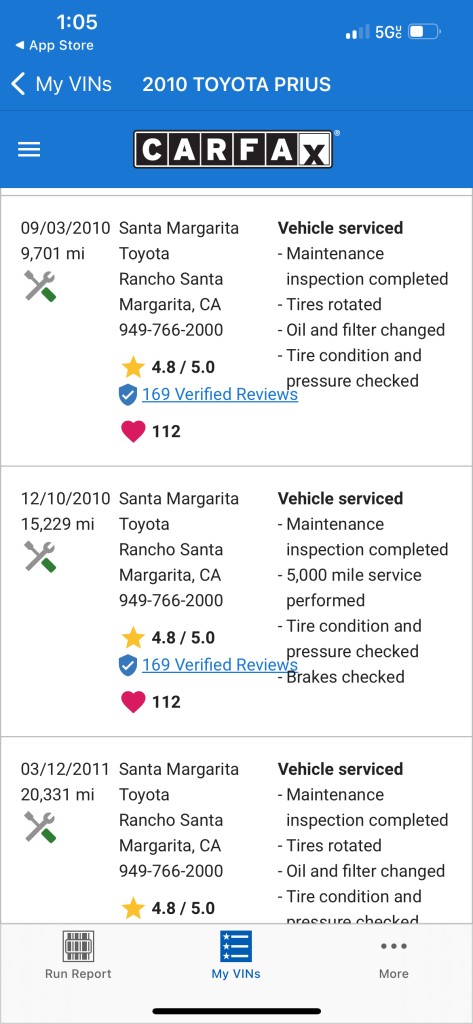This screenshot has height=1024, width=473.
Task: Select the My VINs tab
Action: [x=236, y=955]
